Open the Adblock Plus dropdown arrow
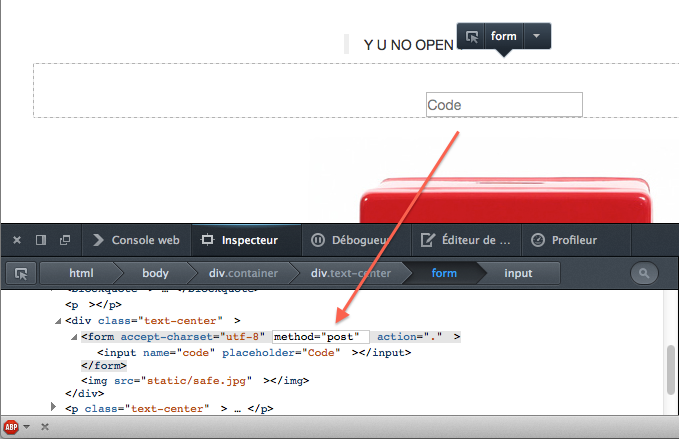Image resolution: width=679 pixels, height=439 pixels. coord(26,427)
